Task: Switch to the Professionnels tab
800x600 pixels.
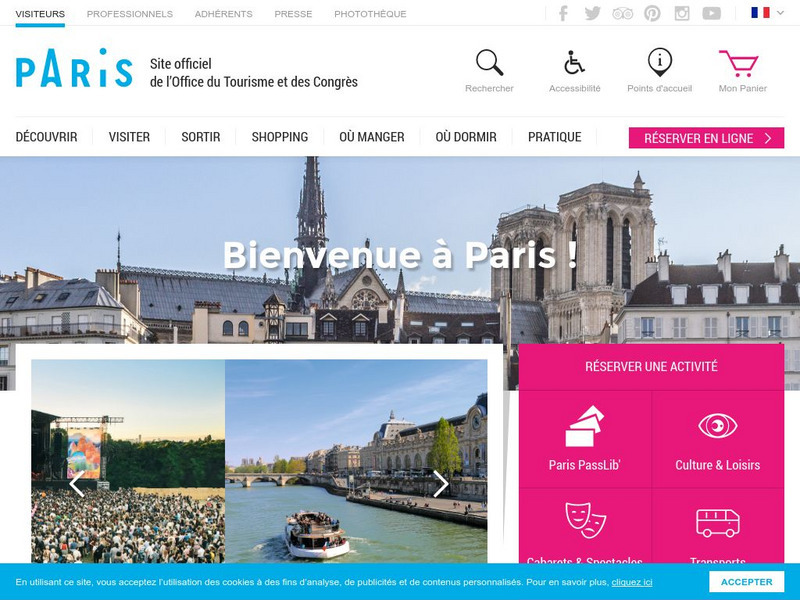Action: tap(130, 14)
